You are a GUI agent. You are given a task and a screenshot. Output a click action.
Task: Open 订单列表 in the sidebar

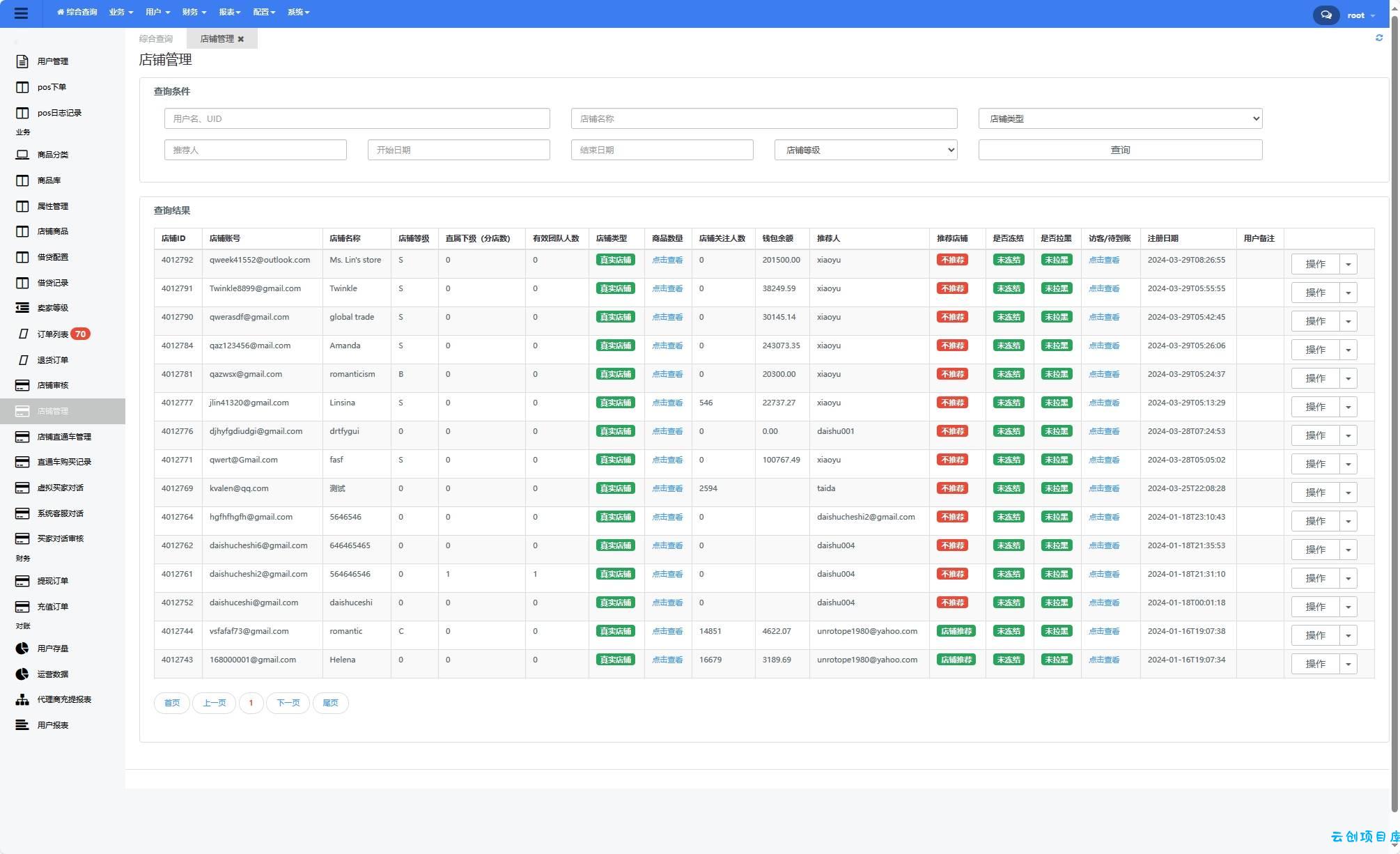(x=53, y=334)
